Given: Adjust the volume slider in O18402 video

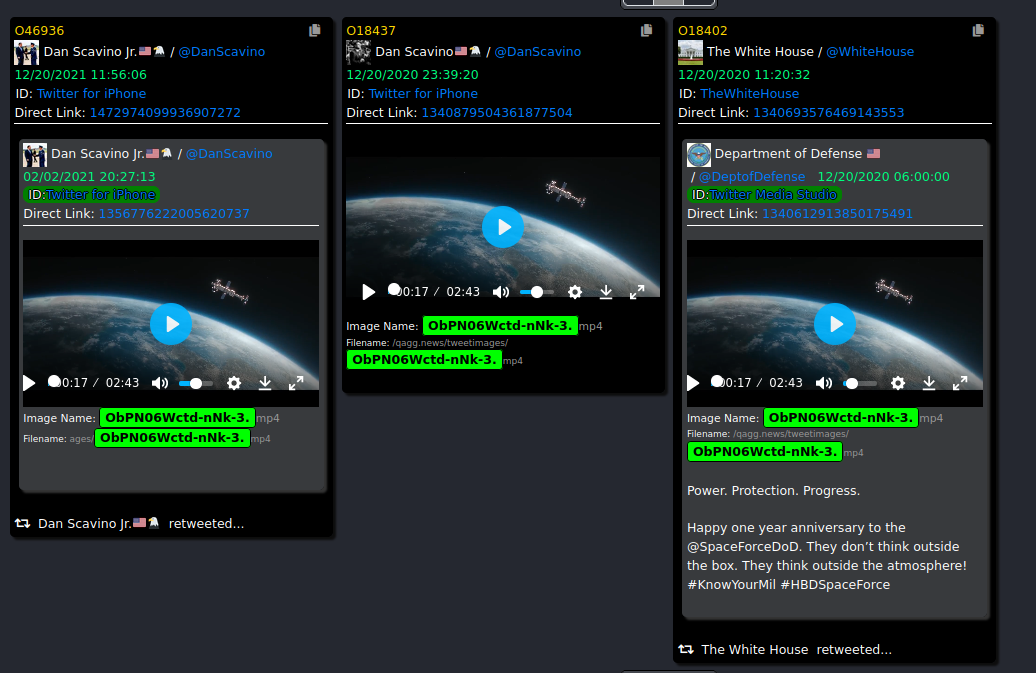Looking at the screenshot, I should (860, 384).
